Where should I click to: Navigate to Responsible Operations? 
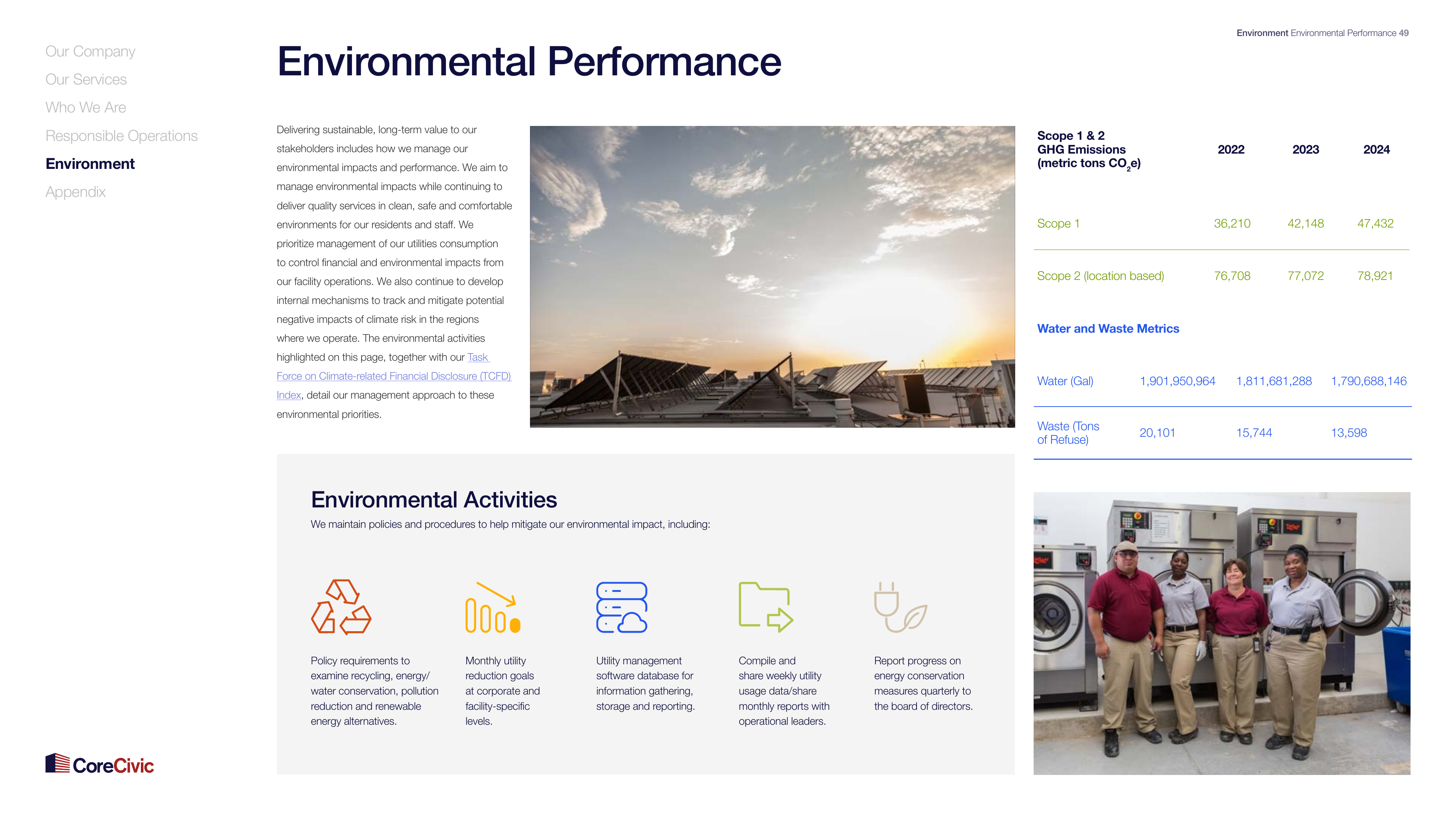click(x=122, y=136)
